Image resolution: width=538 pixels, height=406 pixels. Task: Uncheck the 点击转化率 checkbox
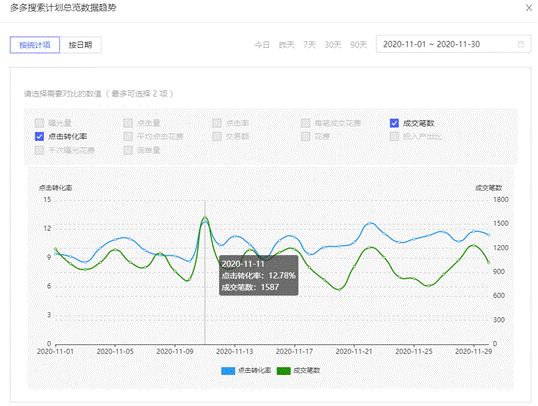coord(39,137)
